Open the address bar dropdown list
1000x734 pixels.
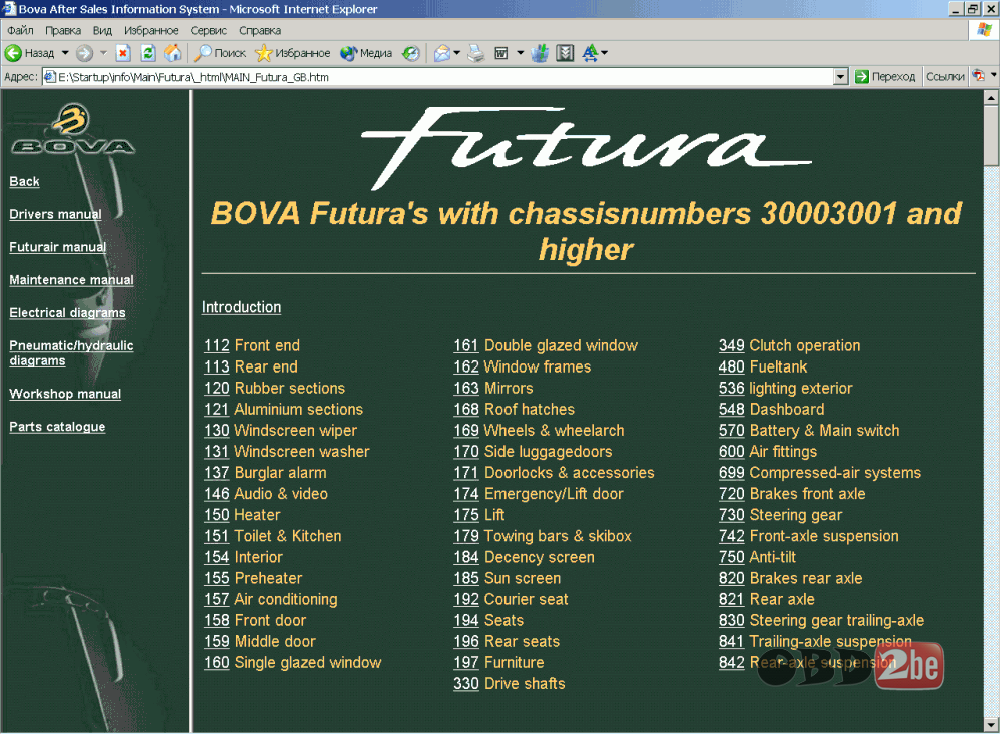841,77
